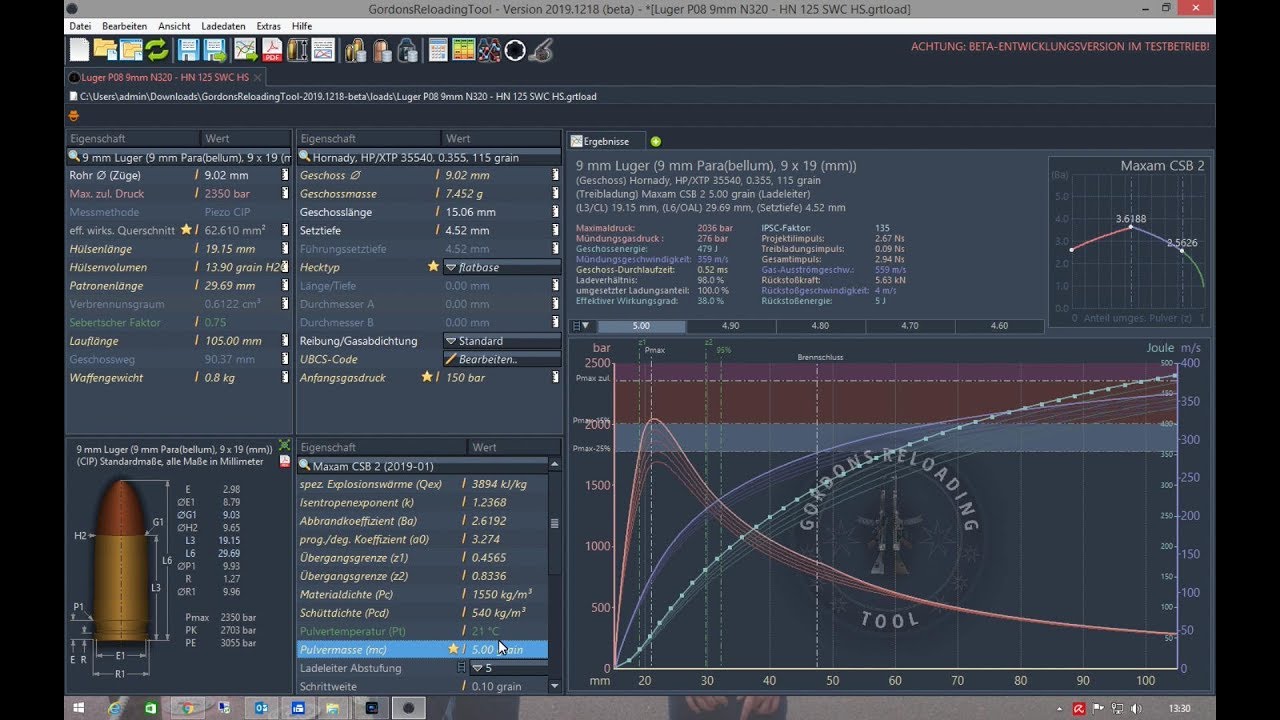This screenshot has height=720, width=1280.
Task: Click the powder list scroll-down arrow
Action: 555,685
